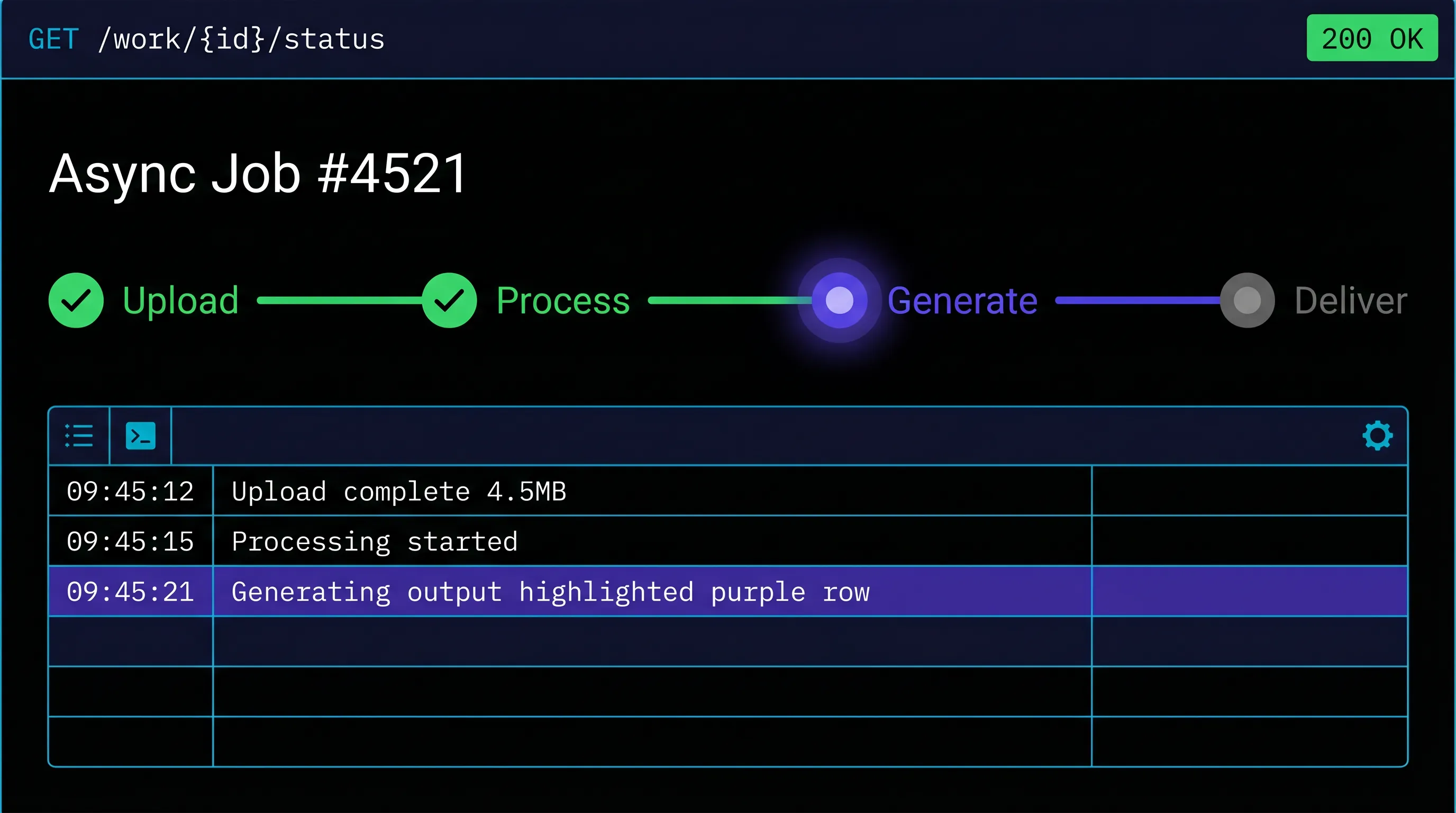Select the pending Deliver stage circle

pos(1247,301)
